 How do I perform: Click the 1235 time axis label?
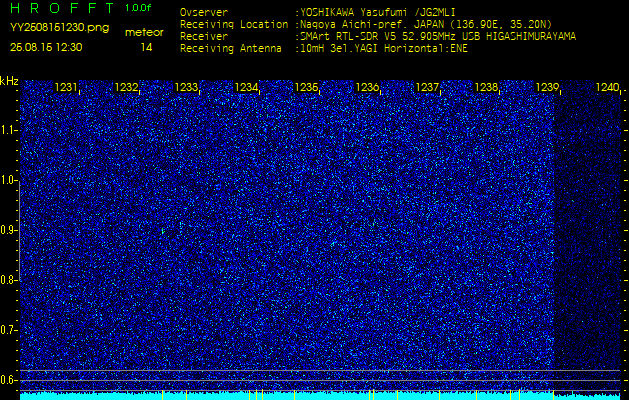[306, 87]
